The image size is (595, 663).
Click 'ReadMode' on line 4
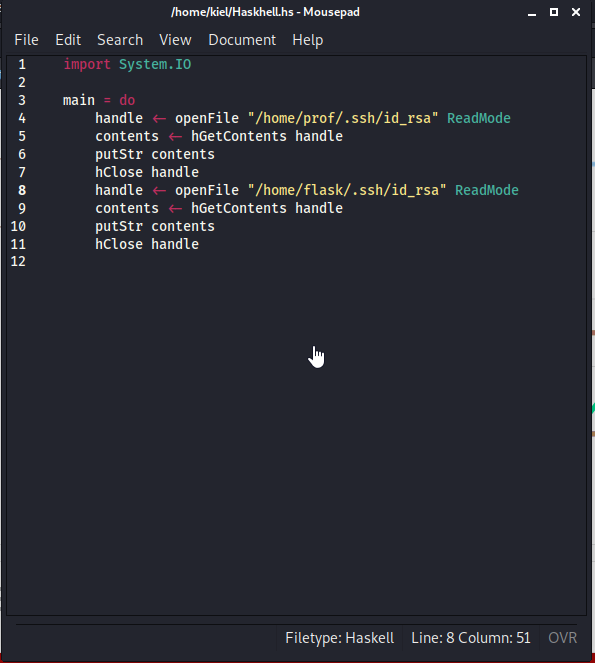(x=479, y=118)
